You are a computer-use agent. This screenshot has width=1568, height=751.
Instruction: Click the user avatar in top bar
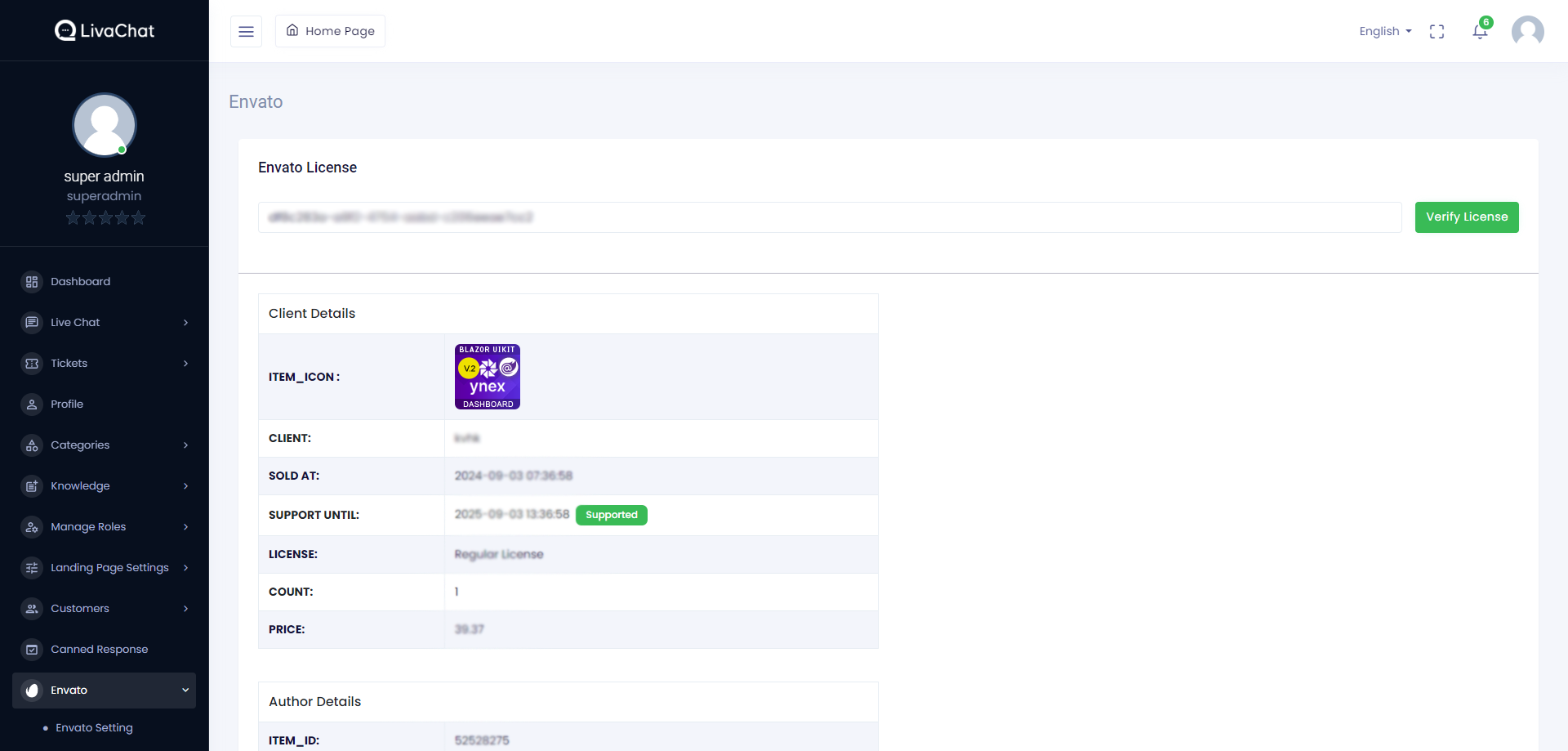[1527, 31]
